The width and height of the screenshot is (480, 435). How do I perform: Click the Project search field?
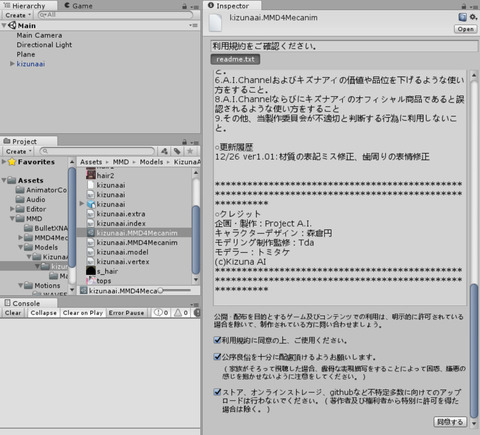97,151
